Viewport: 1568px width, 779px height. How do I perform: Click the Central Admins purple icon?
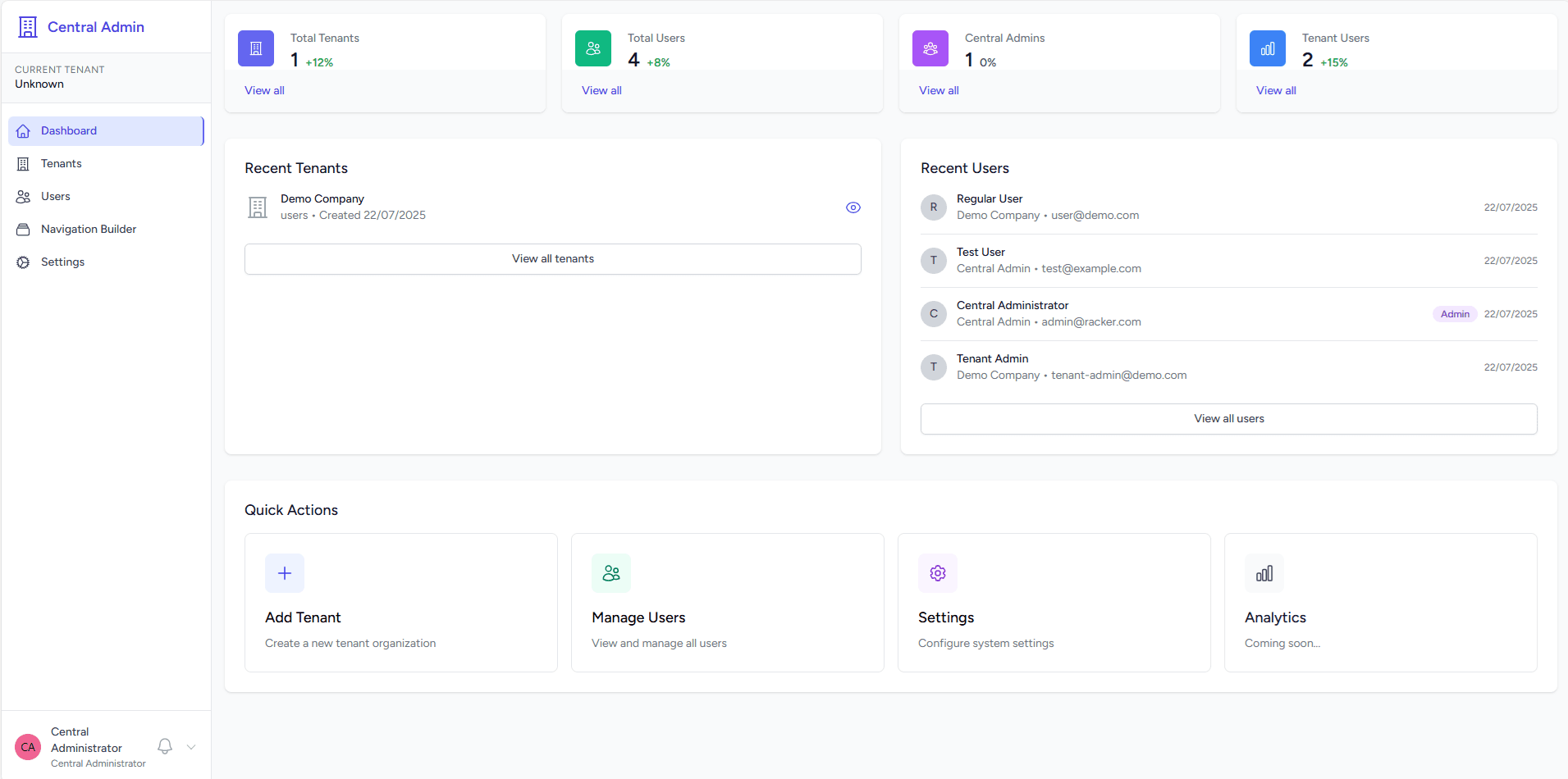click(930, 48)
